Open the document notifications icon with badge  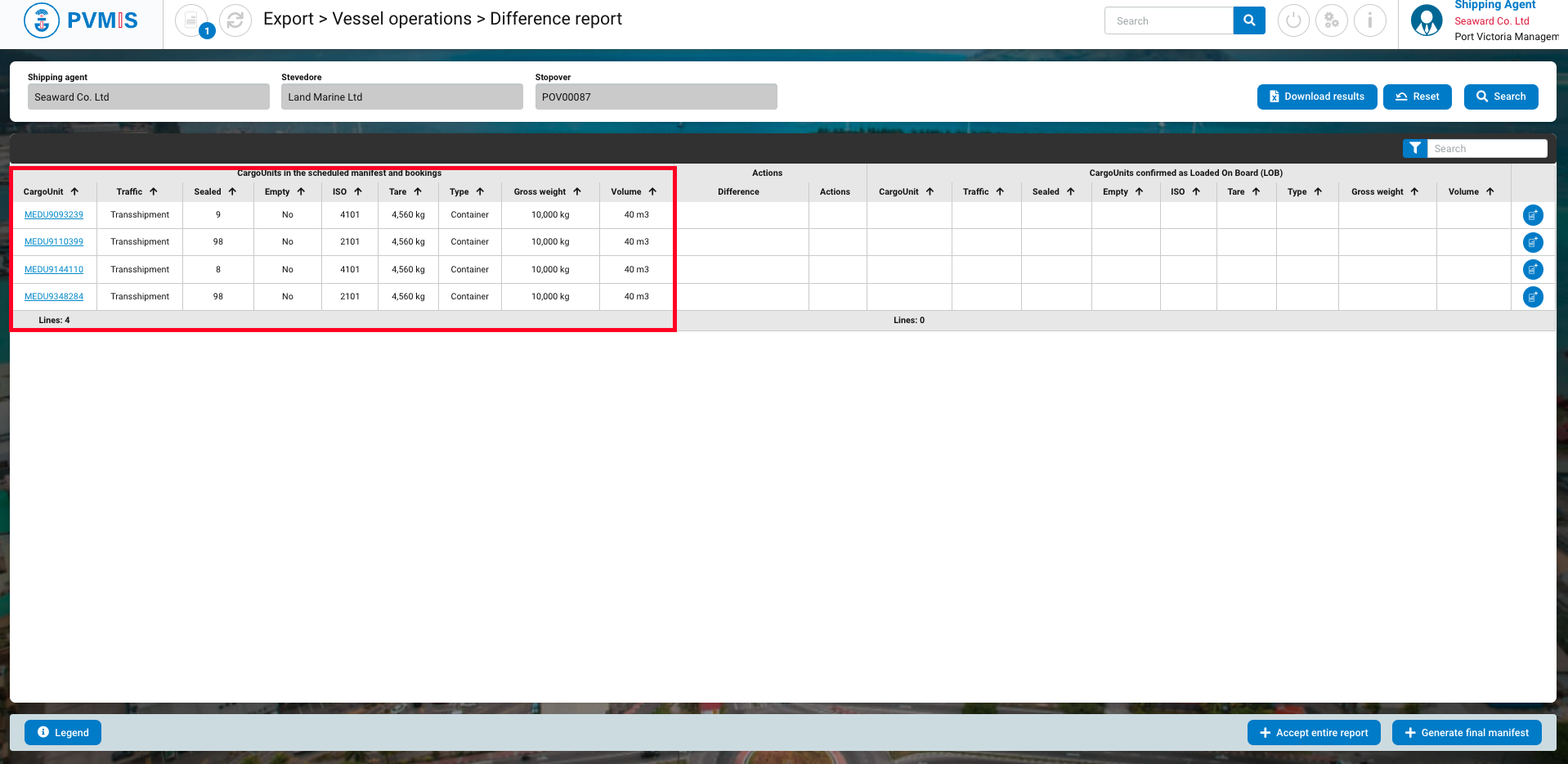[191, 20]
